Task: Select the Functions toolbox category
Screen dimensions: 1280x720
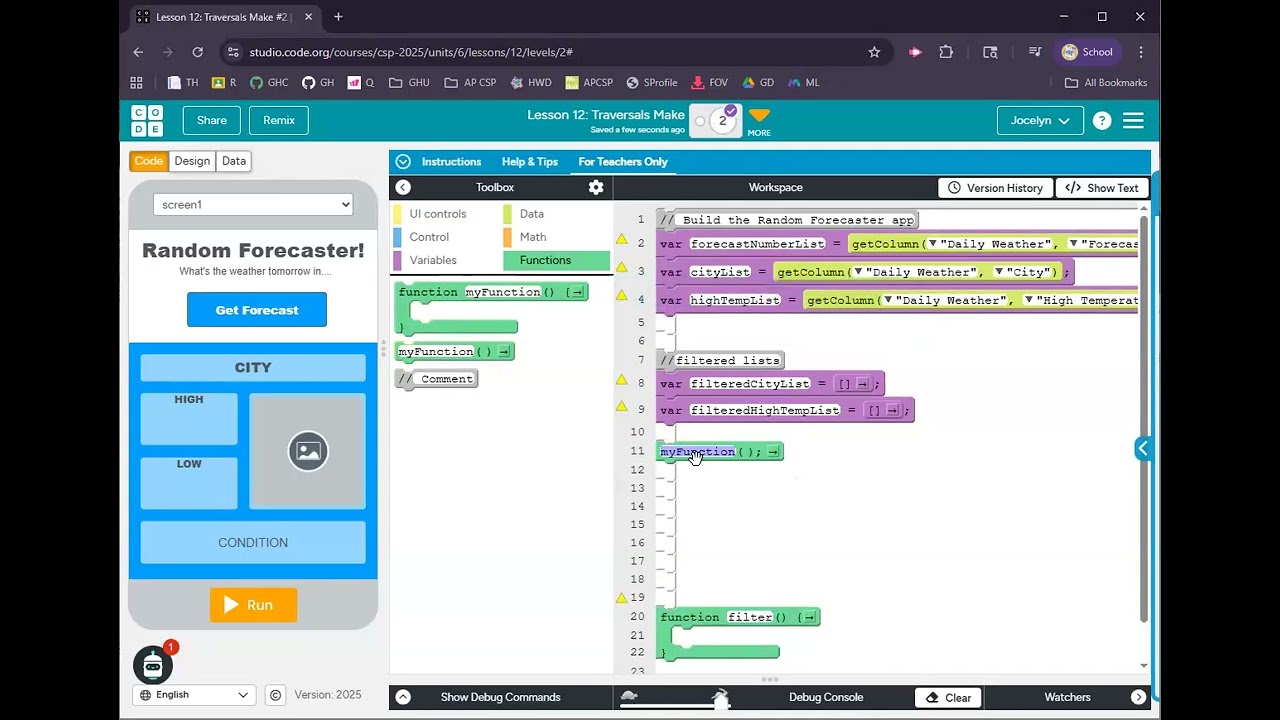Action: [x=557, y=260]
